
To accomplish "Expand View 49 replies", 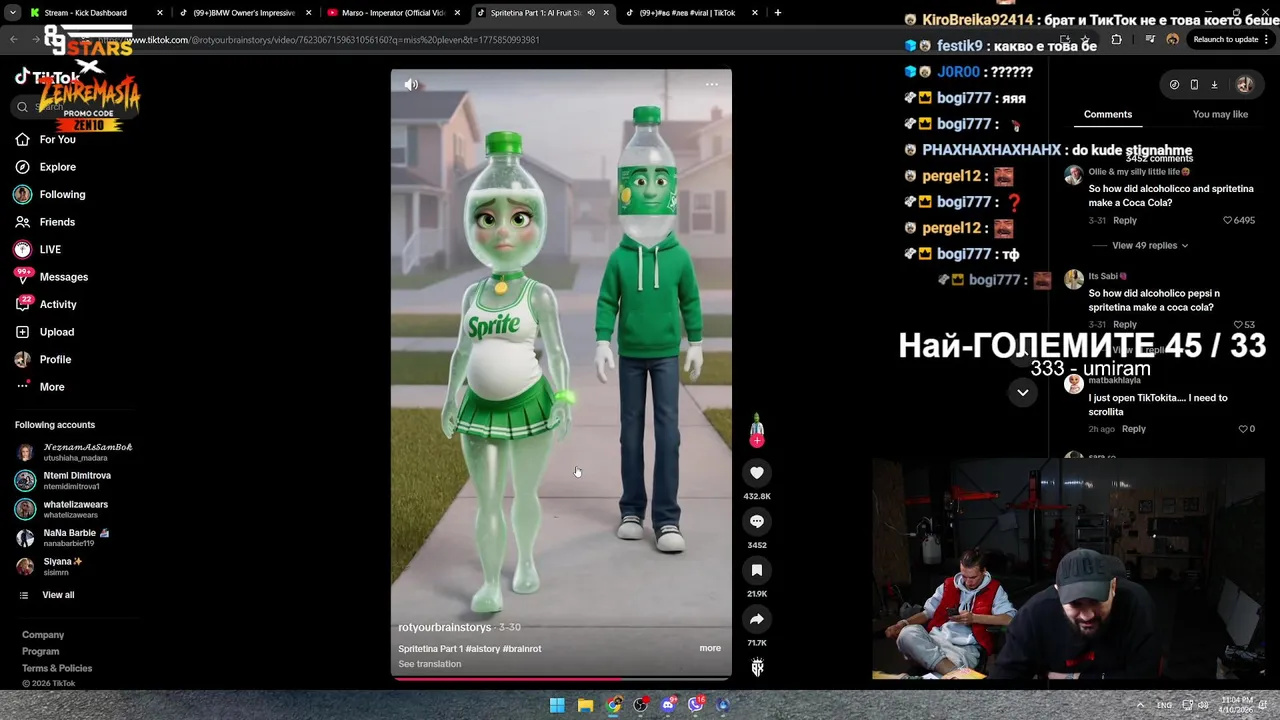I will [x=1150, y=245].
